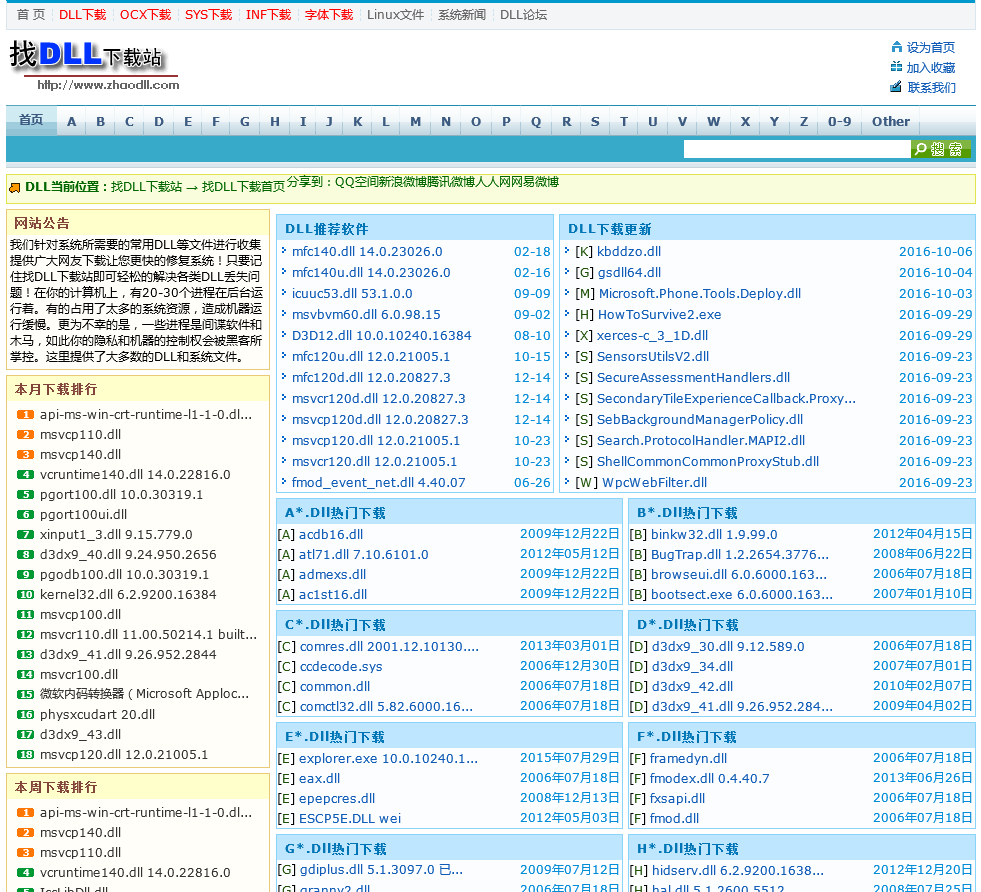Click rank 18 icon beside msvcp120.dll
This screenshot has width=981, height=892.
[25, 754]
